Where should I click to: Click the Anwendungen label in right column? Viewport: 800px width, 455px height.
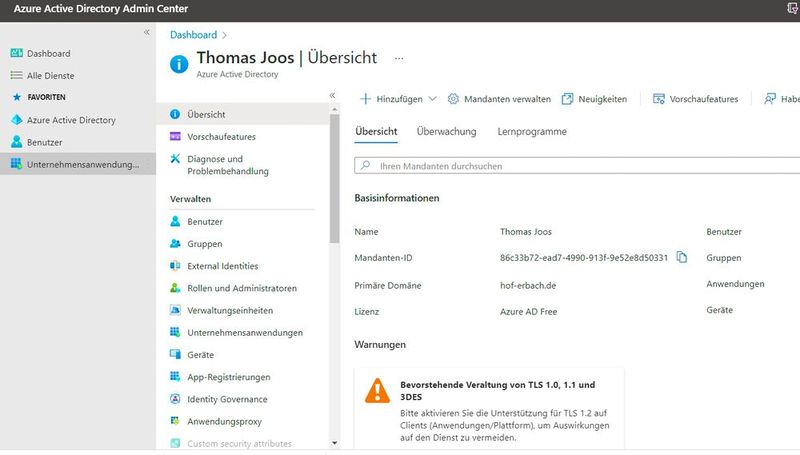point(735,284)
